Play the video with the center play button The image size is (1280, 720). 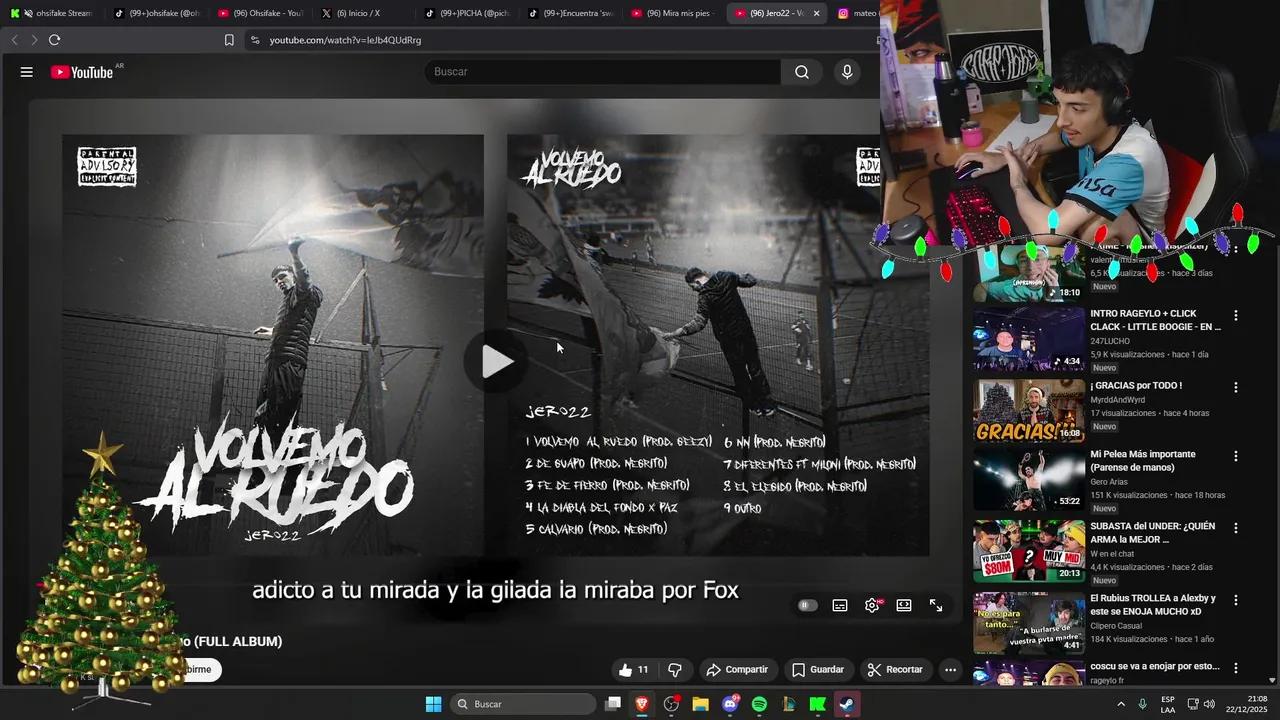click(496, 361)
